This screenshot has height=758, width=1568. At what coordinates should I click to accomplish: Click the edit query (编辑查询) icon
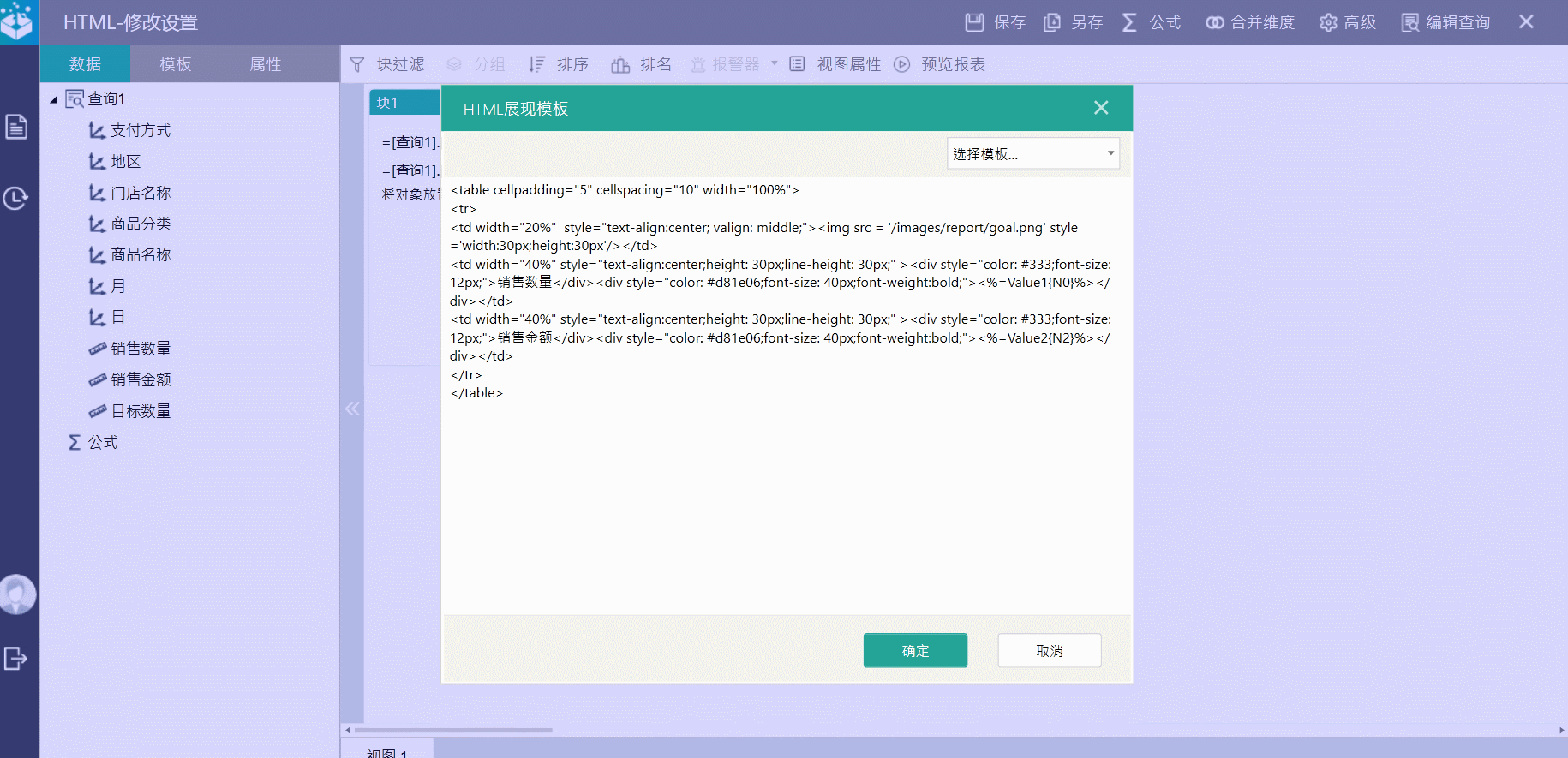(x=1409, y=22)
